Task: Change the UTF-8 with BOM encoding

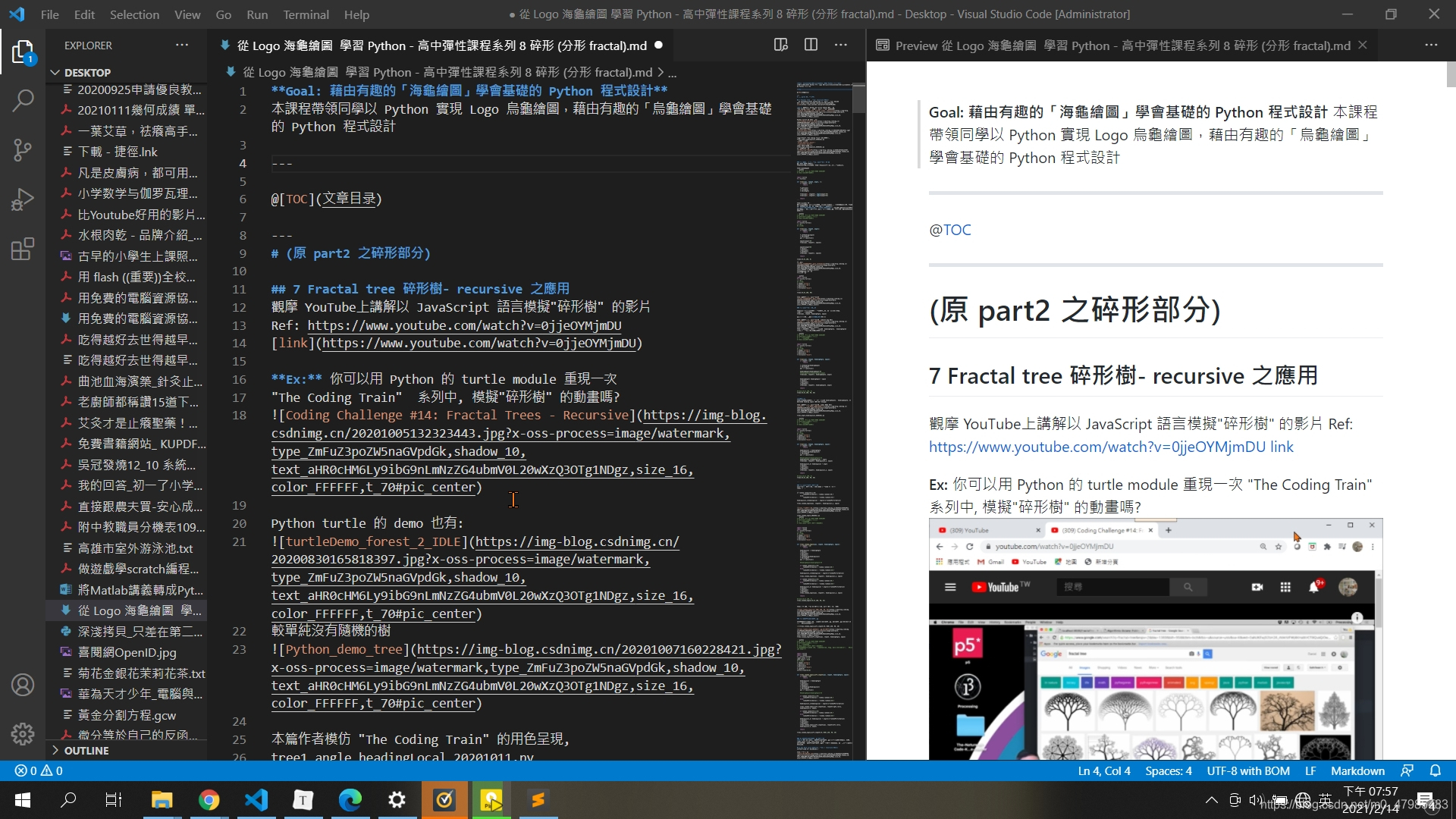Action: click(1247, 770)
